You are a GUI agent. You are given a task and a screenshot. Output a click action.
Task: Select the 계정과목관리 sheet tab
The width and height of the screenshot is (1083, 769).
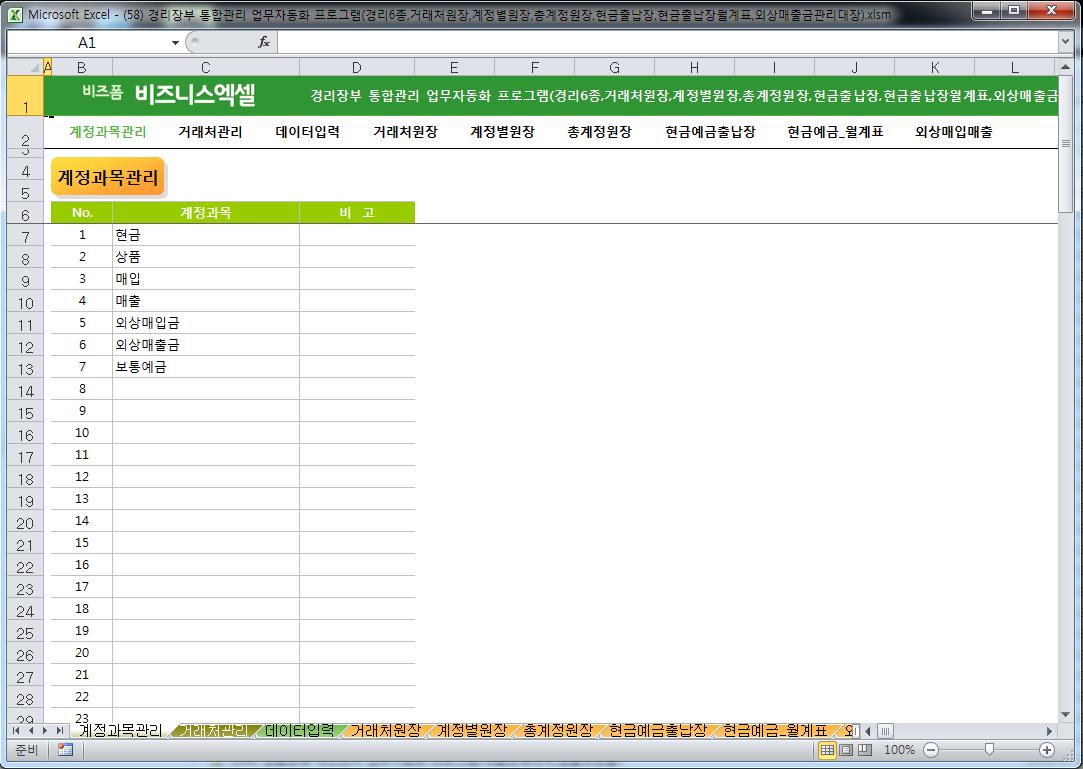[x=120, y=730]
